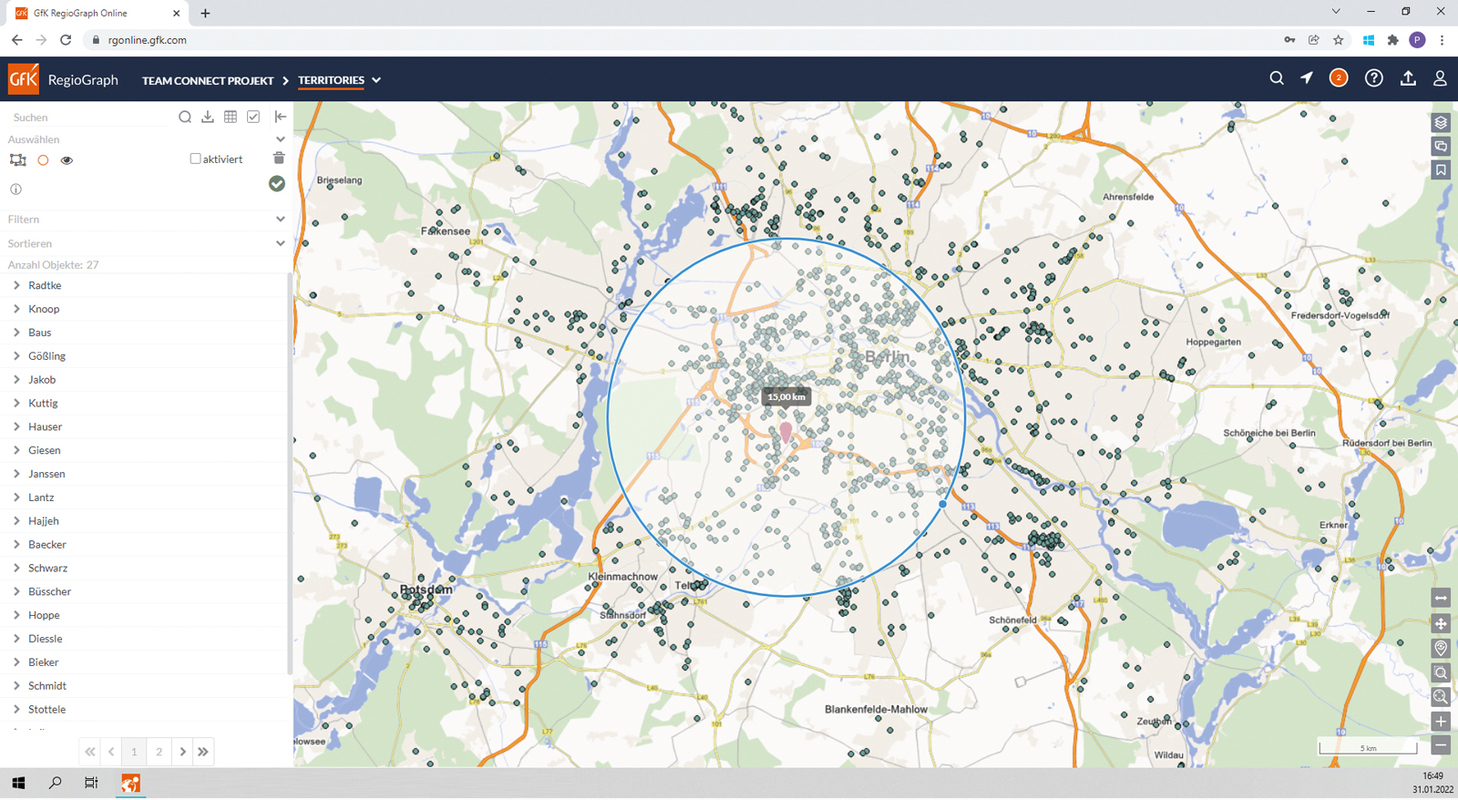Toggle the select-all checkbox icon in toolbar
Image resolution: width=1458 pixels, height=800 pixels.
point(254,117)
